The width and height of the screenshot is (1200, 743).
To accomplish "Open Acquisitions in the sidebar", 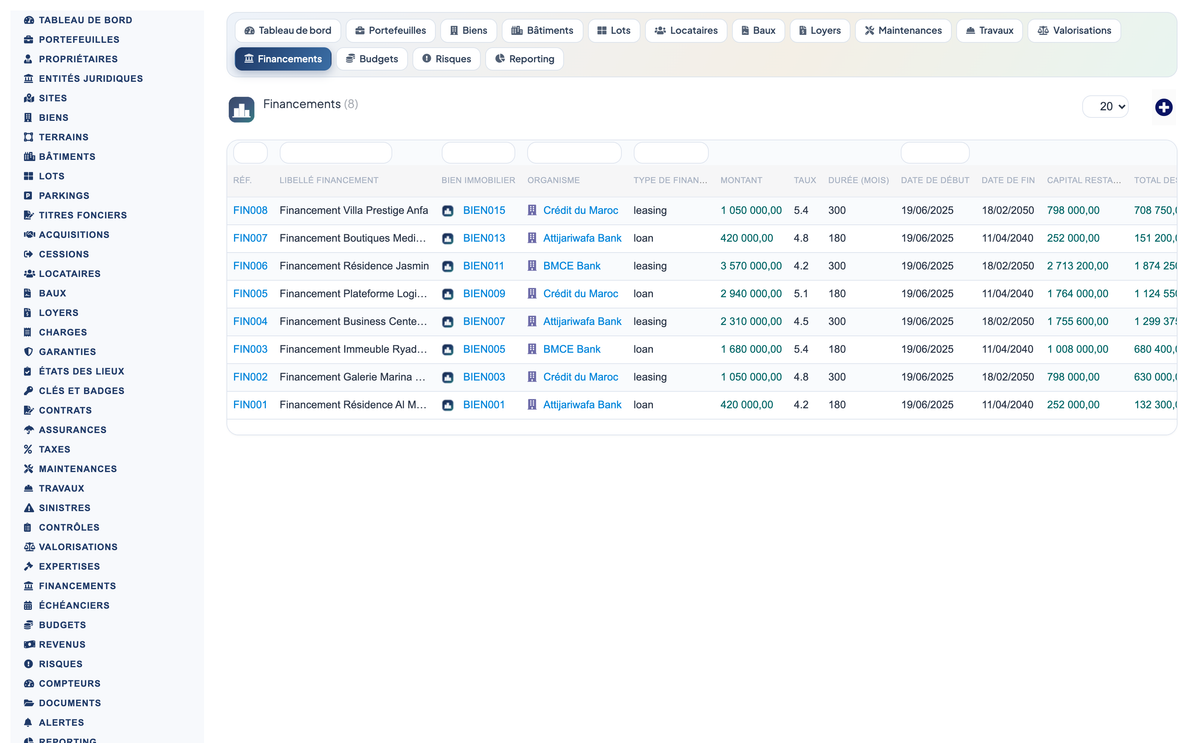I will tap(74, 235).
